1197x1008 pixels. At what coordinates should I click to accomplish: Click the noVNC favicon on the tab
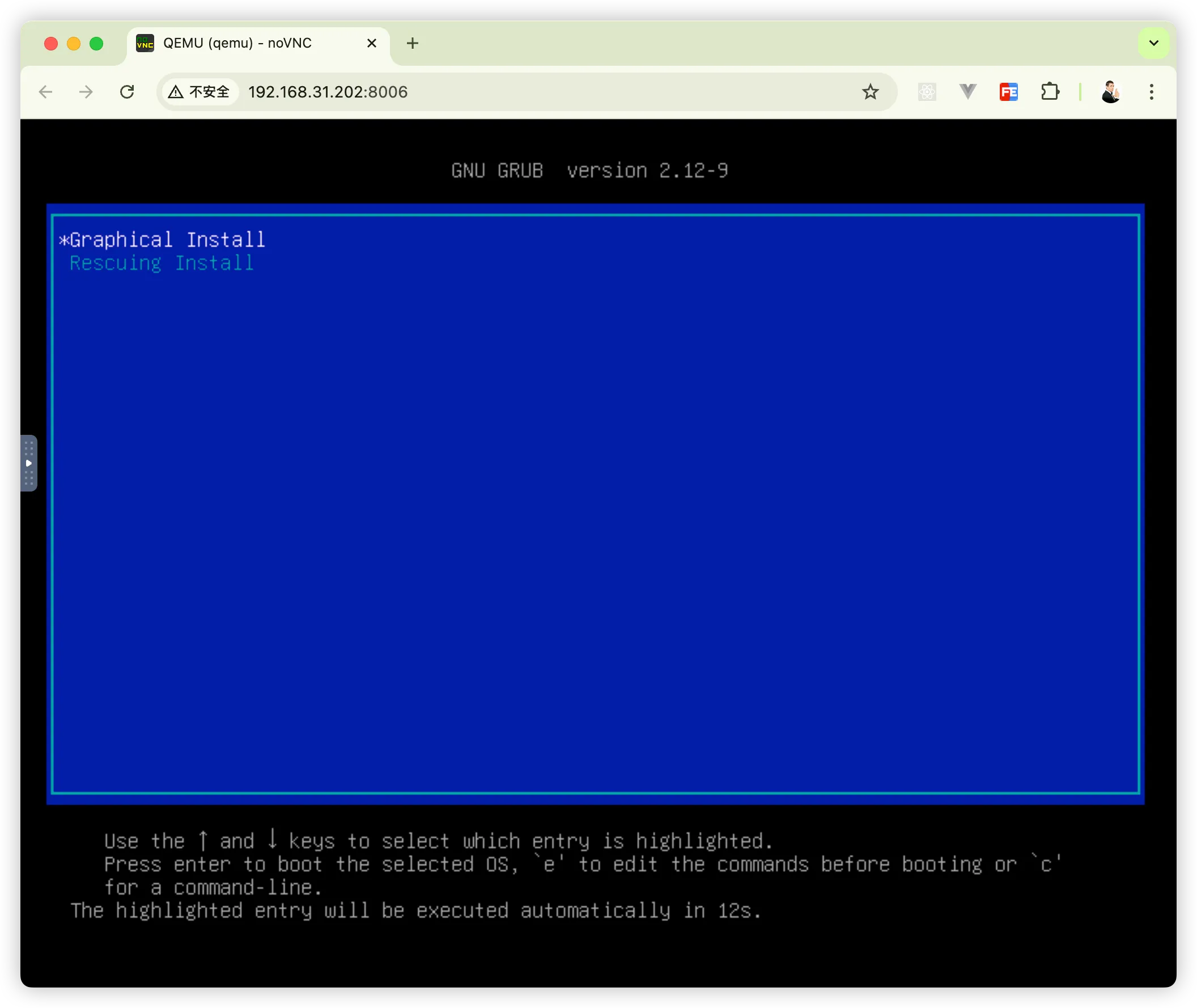coord(145,44)
